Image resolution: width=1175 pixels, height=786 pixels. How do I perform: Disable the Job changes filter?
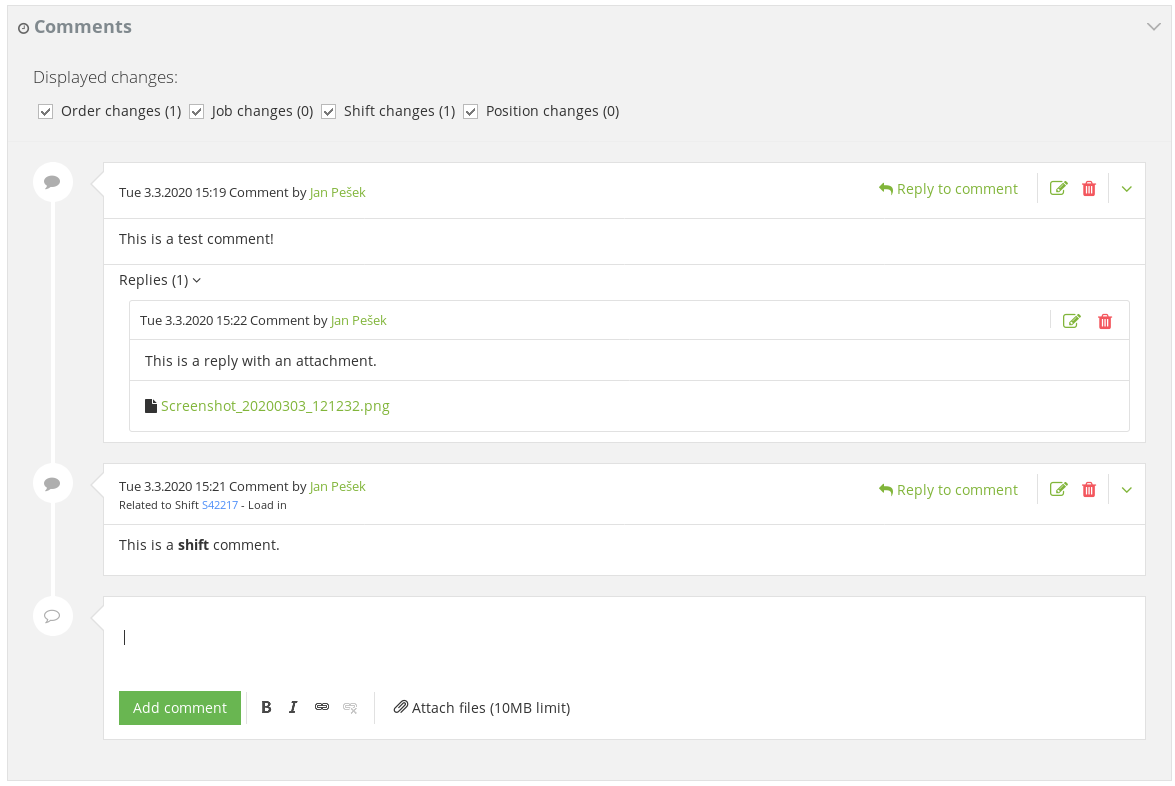196,111
